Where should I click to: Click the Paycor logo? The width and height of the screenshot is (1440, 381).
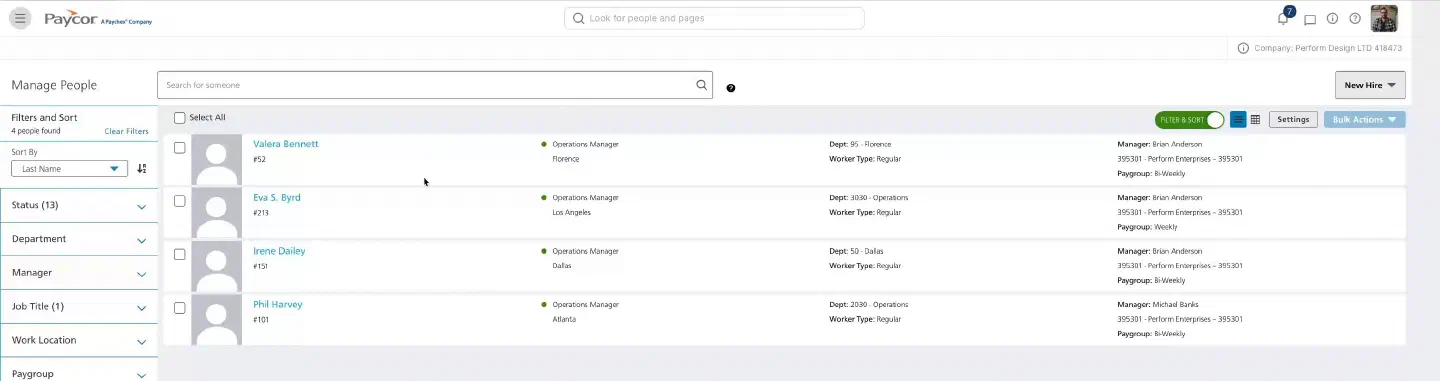click(98, 19)
